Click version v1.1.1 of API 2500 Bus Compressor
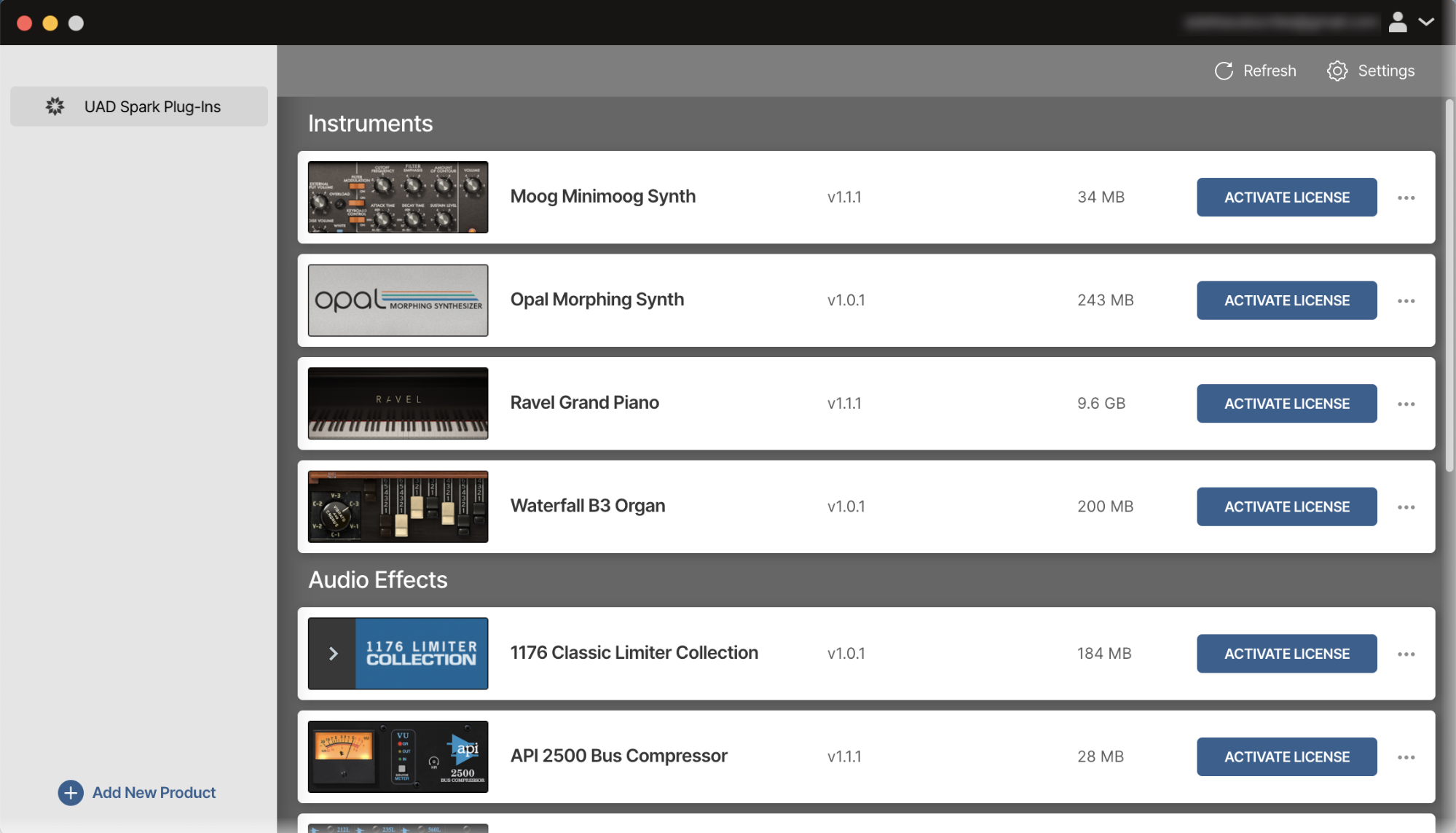 click(844, 756)
